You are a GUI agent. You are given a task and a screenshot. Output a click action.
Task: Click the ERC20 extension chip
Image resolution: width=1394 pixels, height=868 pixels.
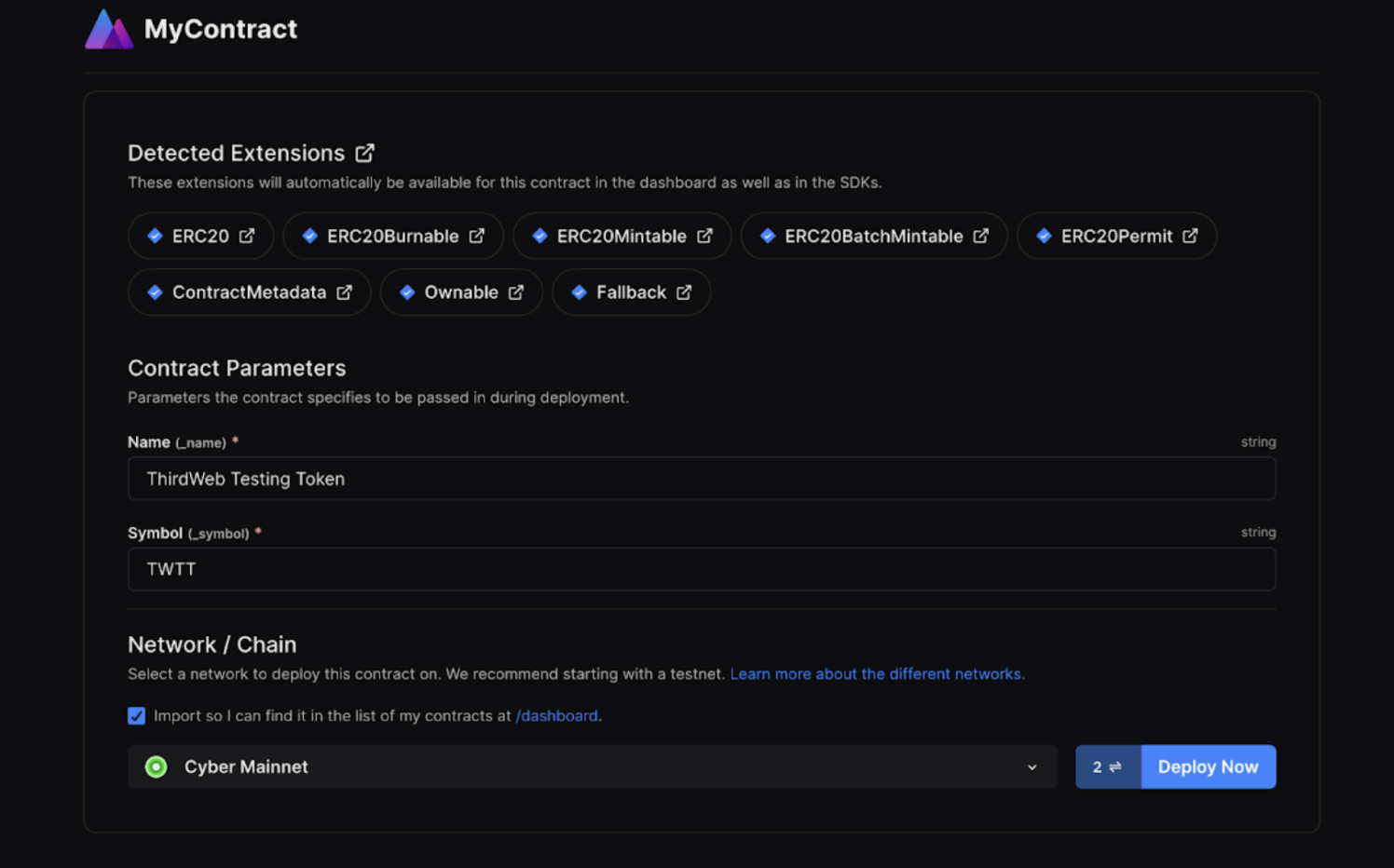200,237
